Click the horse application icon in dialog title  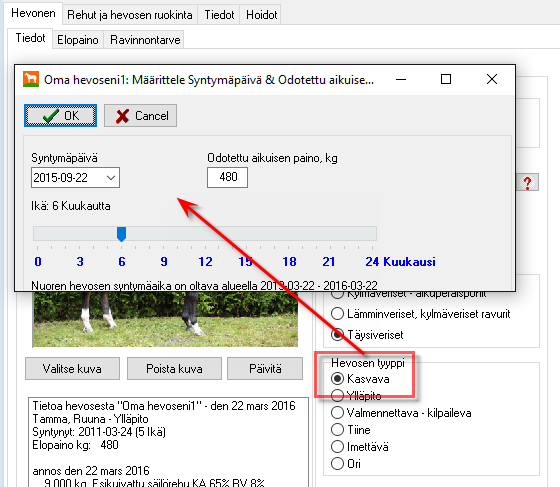pos(31,79)
